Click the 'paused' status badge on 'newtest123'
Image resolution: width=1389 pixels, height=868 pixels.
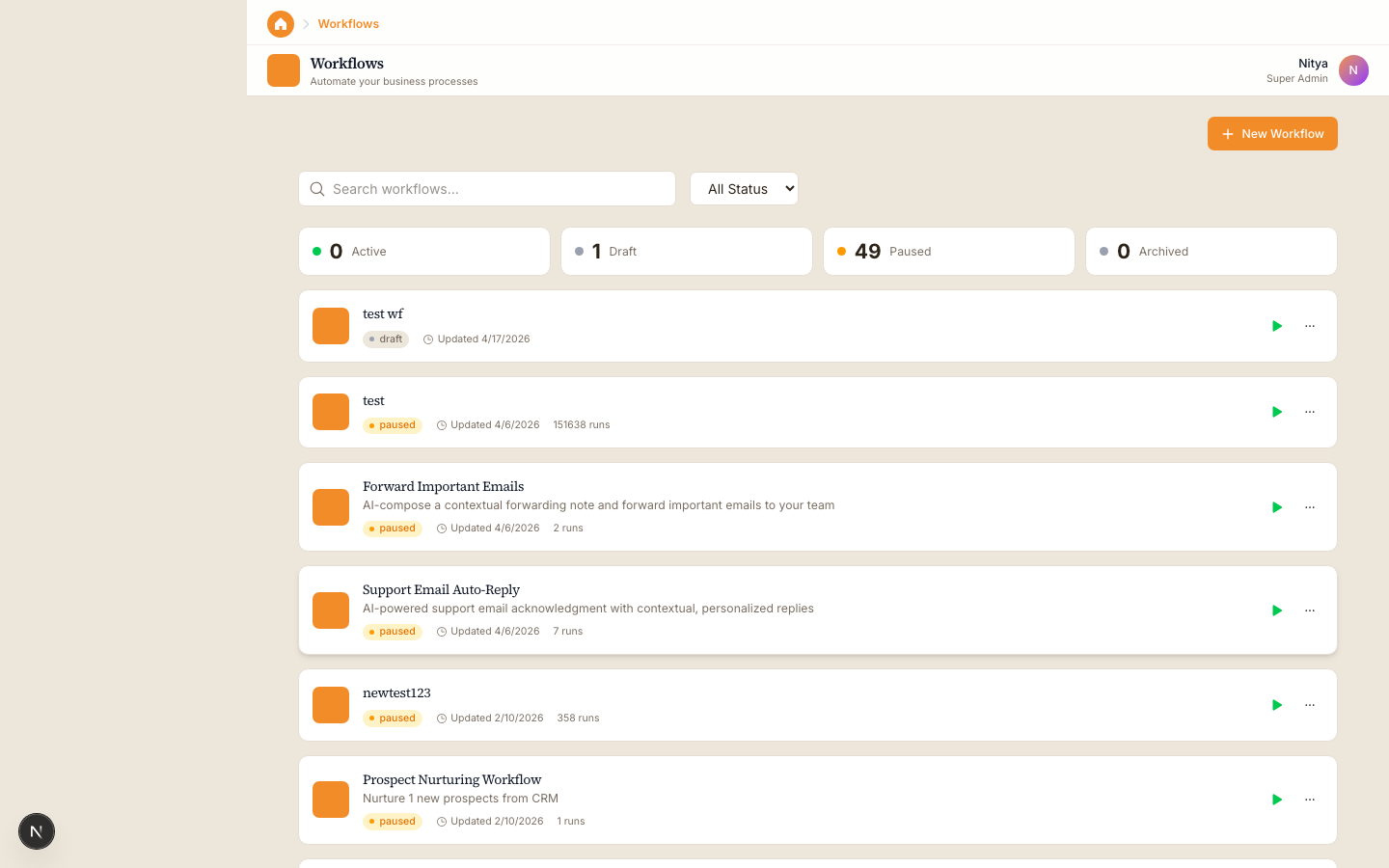coord(393,718)
